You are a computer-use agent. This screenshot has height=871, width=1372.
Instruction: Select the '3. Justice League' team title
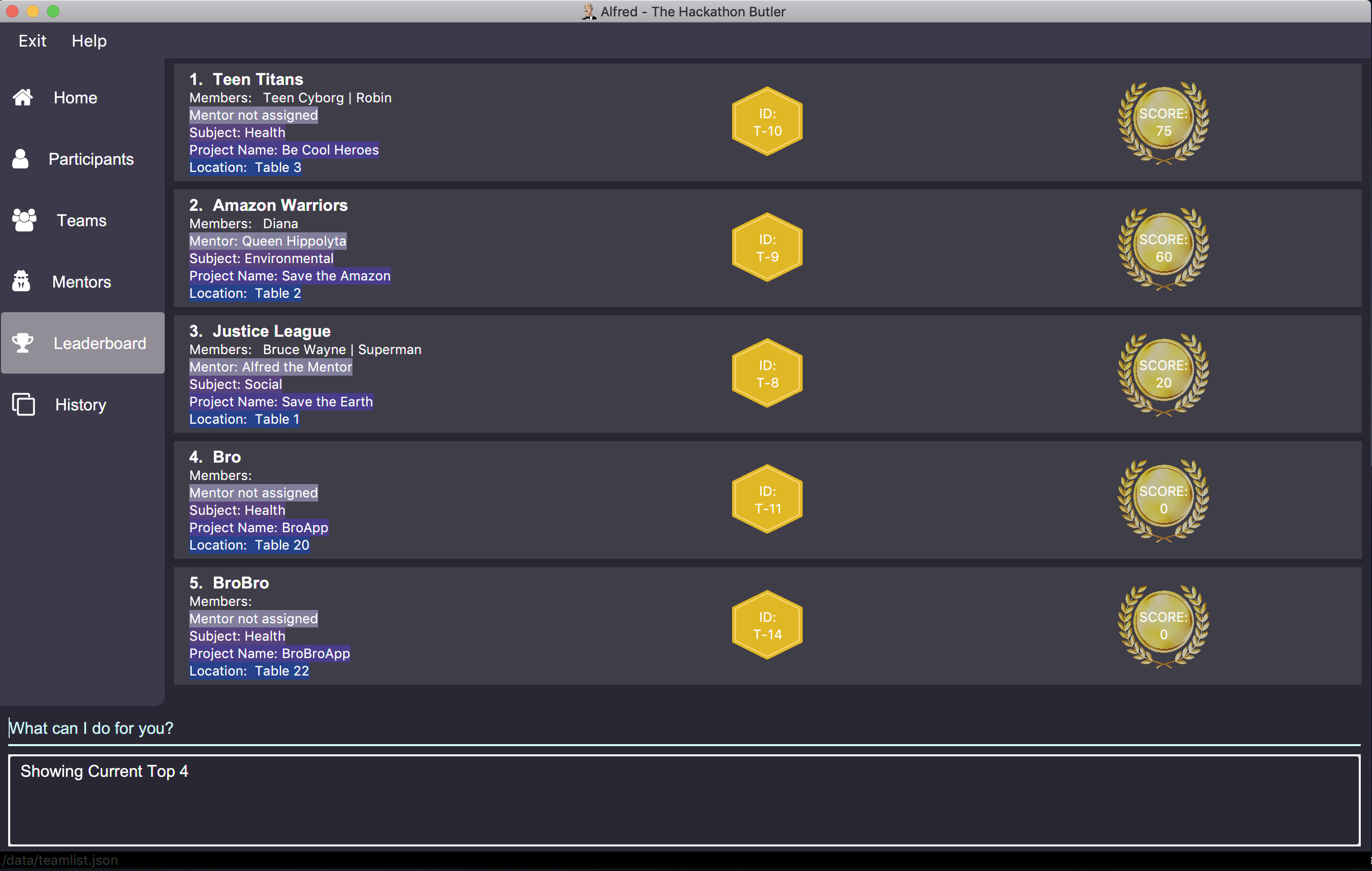tap(260, 331)
